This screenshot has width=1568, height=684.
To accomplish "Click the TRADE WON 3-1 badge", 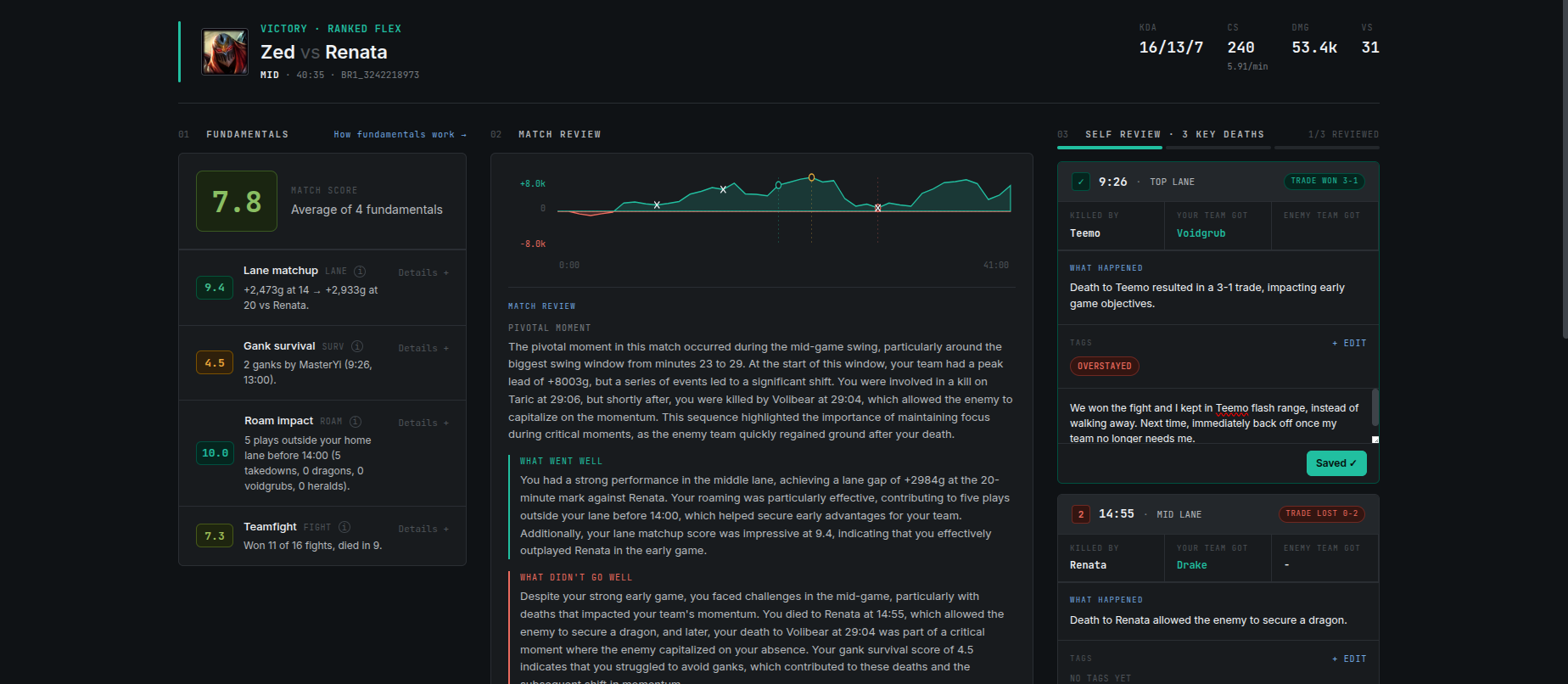I will (1324, 181).
